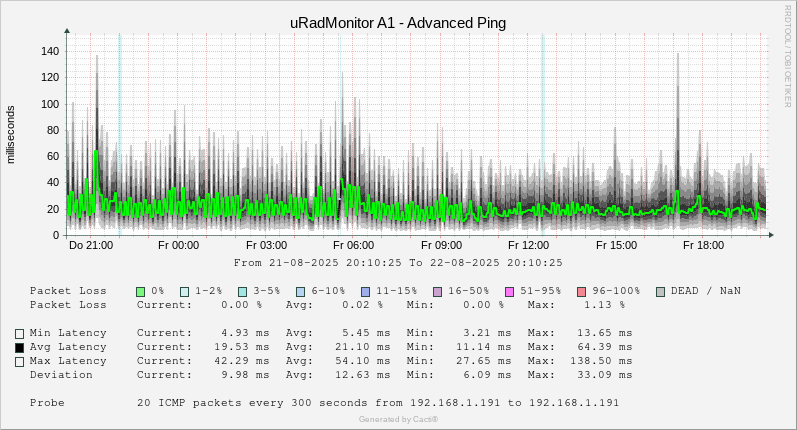Click the 1-2% packet loss swatch
The width and height of the screenshot is (797, 430).
coord(185,292)
